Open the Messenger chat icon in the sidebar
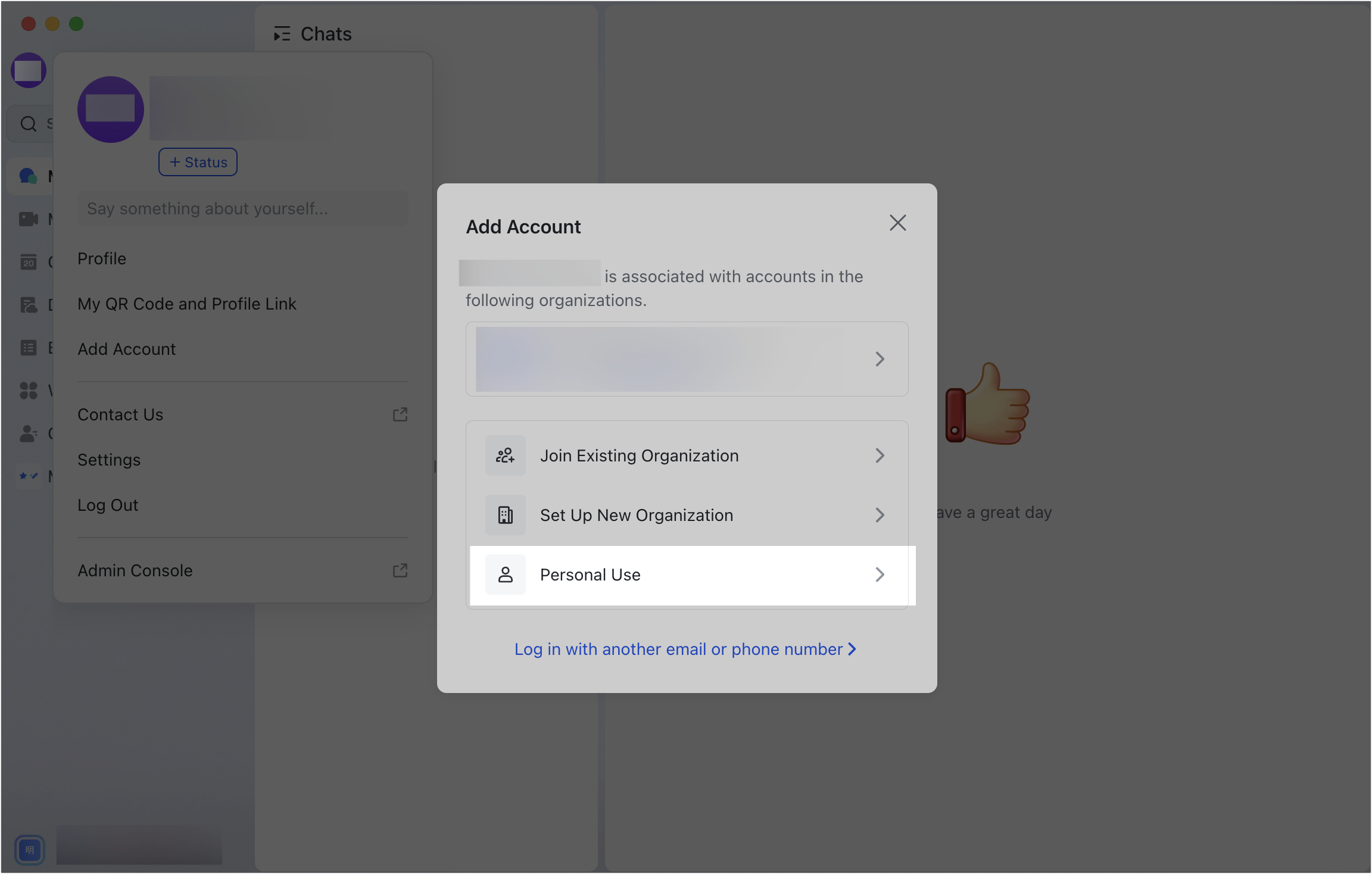 click(x=28, y=174)
